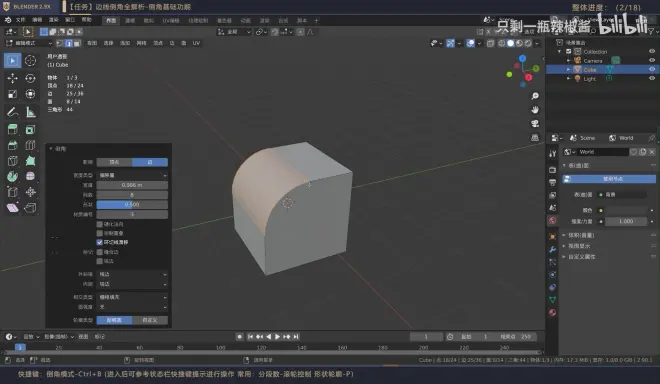Switch to the first workspace tab
660x384 pixels.
pyautogui.click(x=111, y=20)
